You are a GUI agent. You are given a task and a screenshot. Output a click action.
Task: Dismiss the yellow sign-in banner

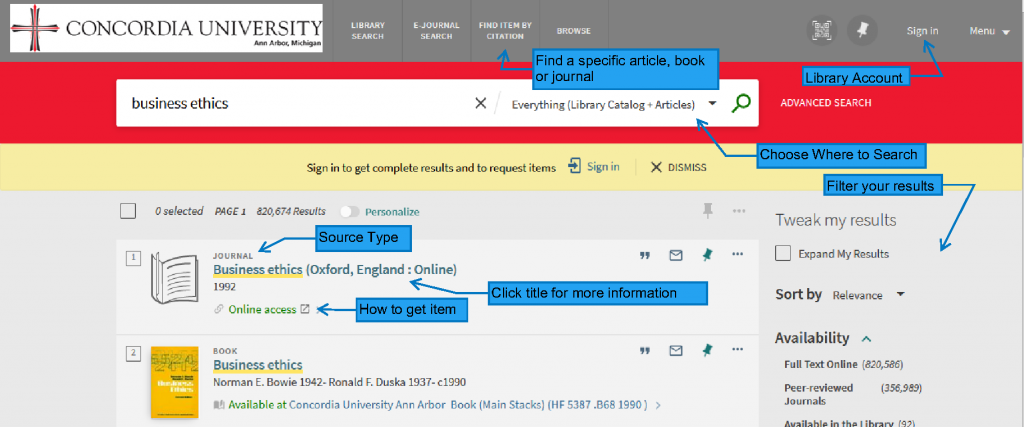[678, 167]
